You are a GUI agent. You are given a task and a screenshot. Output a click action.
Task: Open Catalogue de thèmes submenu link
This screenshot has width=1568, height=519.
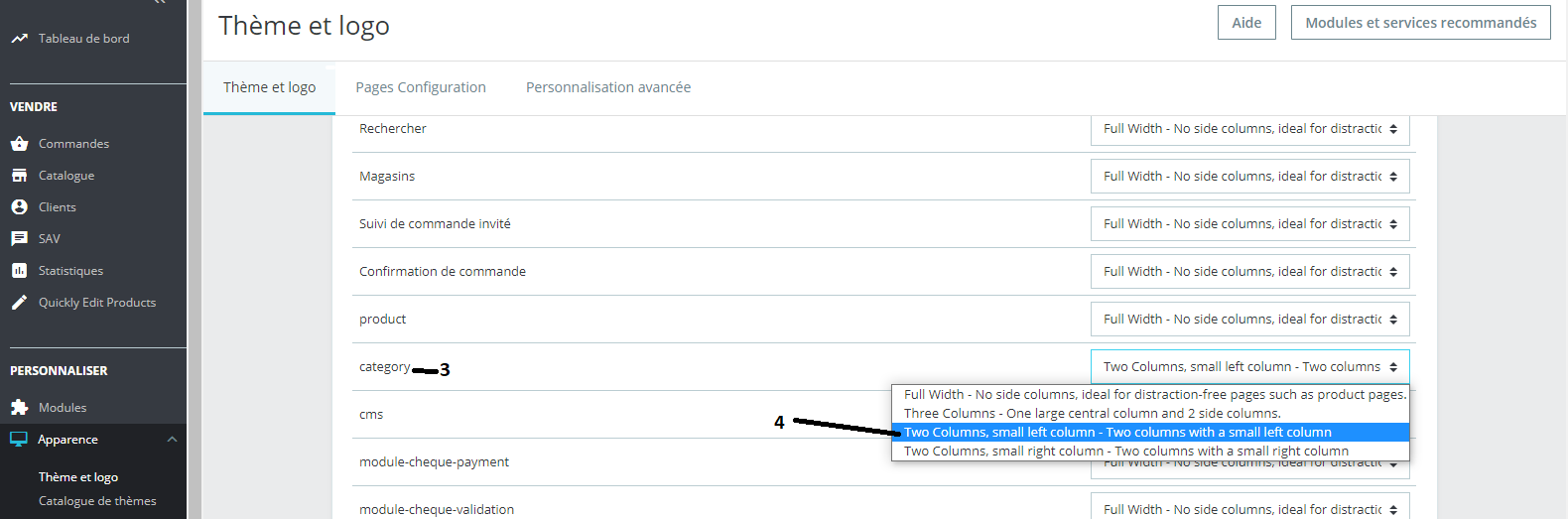tap(97, 501)
